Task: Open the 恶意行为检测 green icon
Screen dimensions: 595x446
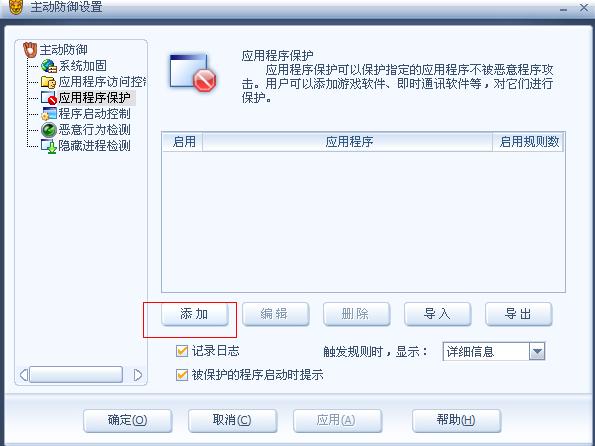Action: coord(49,130)
